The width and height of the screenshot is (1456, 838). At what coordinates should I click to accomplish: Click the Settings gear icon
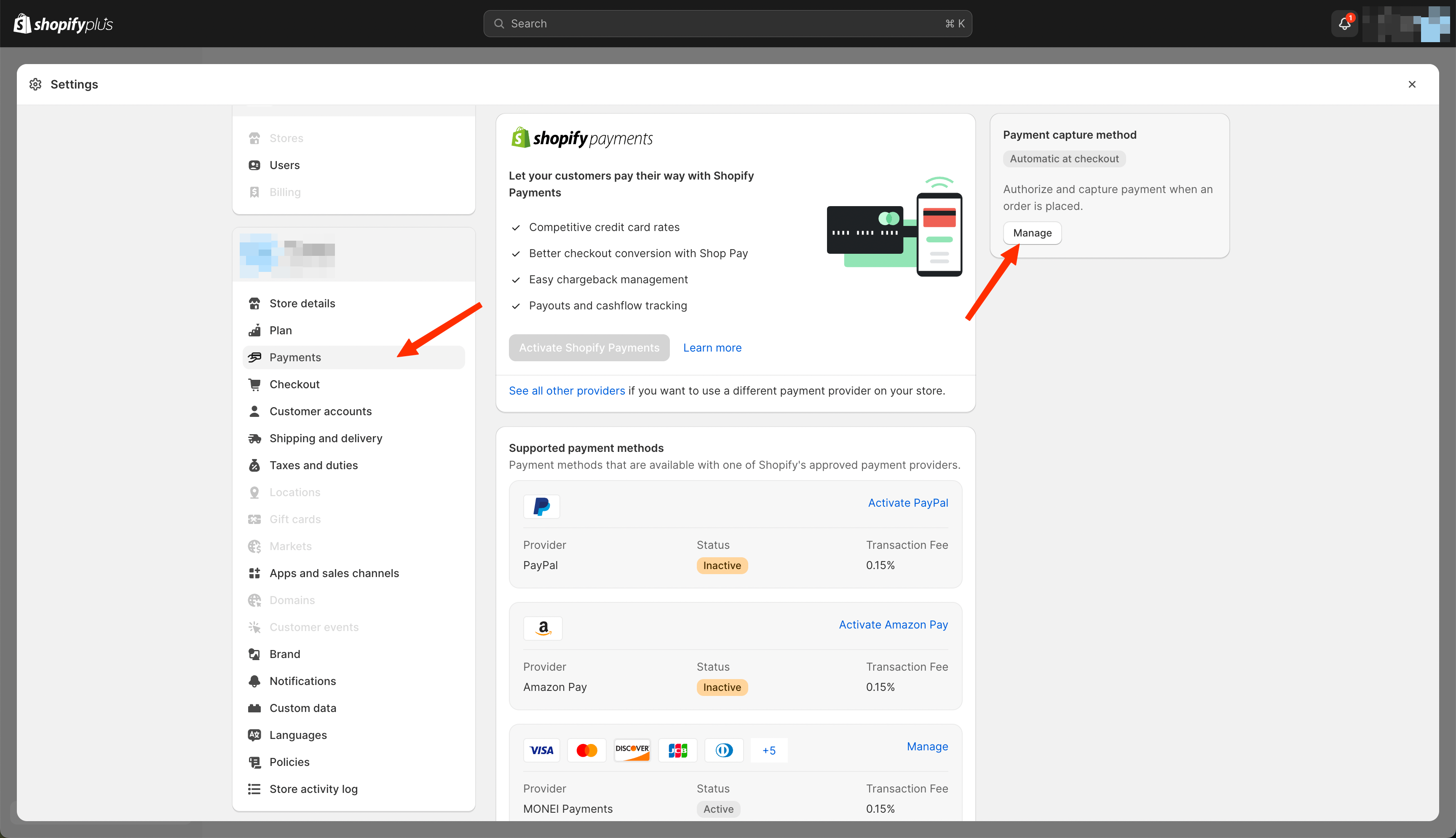[36, 84]
